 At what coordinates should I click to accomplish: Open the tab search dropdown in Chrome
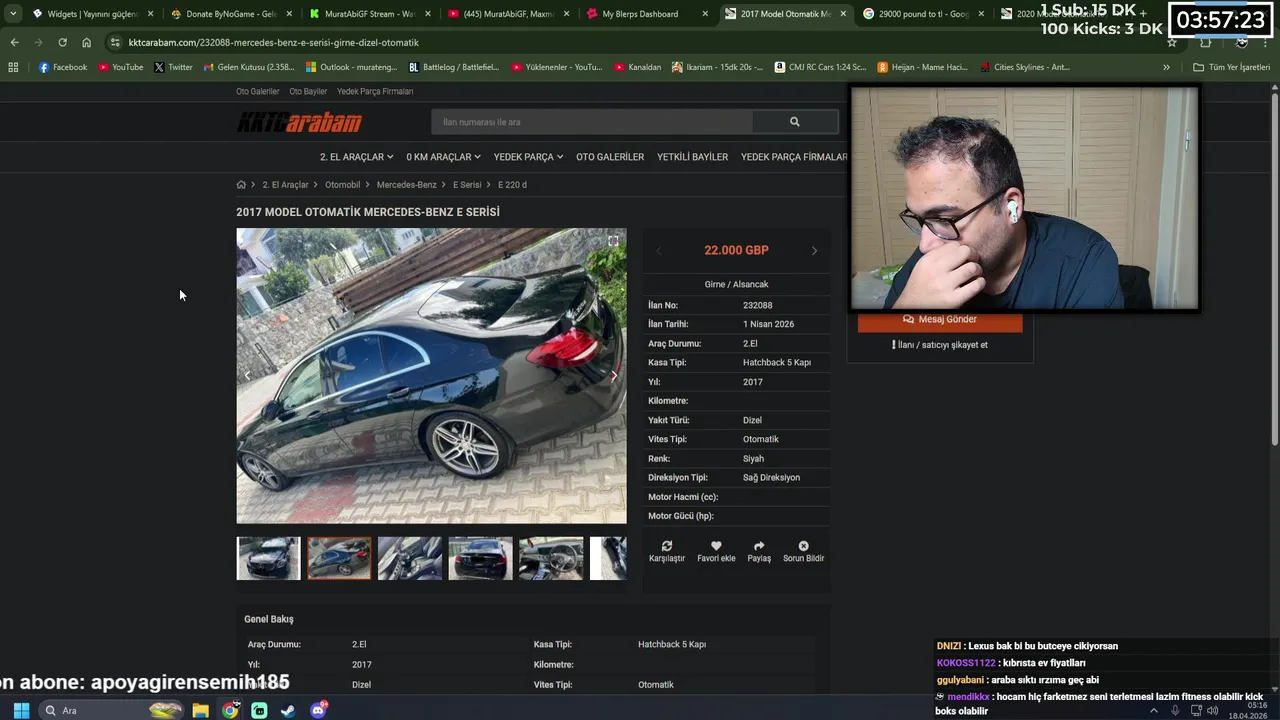click(x=12, y=14)
